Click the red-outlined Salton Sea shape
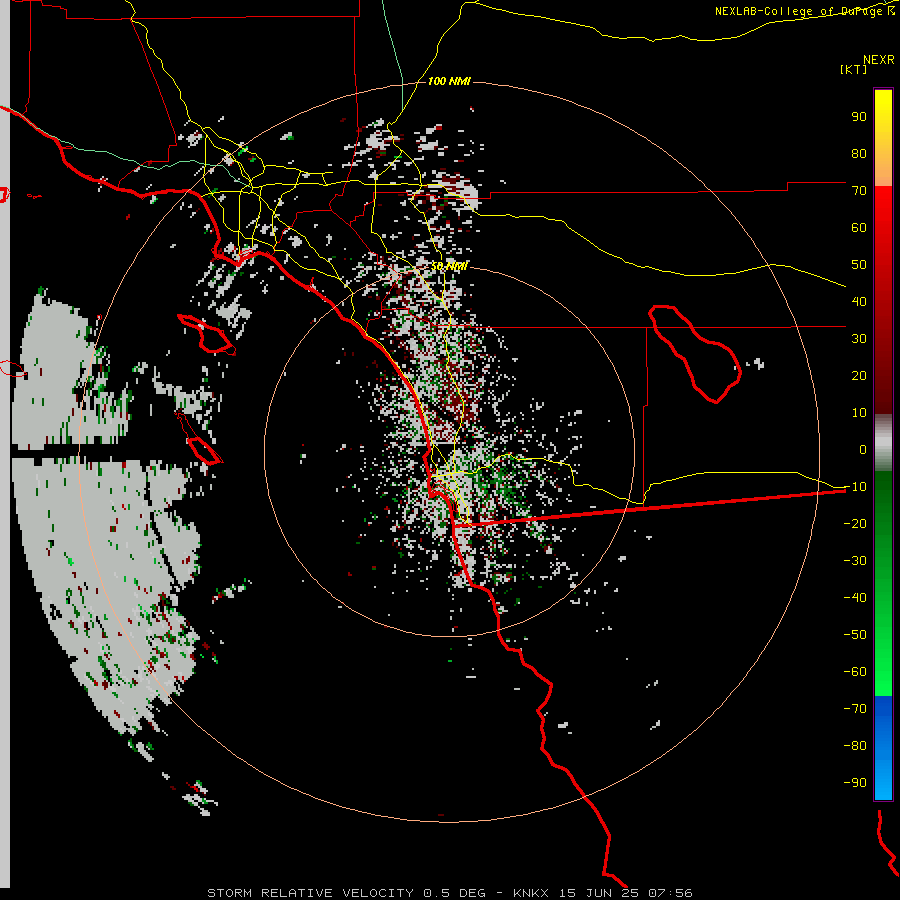 coord(695,353)
